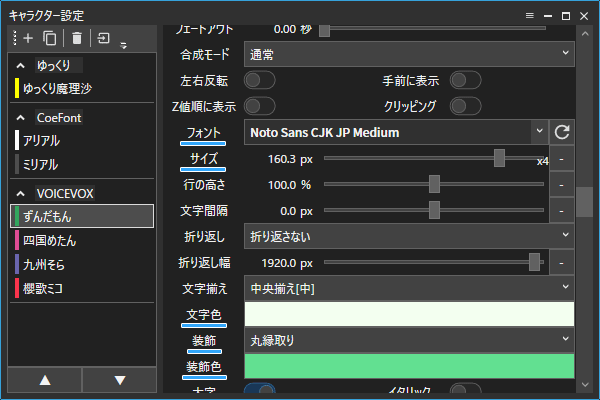Add a new character with plus icon

pos(28,38)
